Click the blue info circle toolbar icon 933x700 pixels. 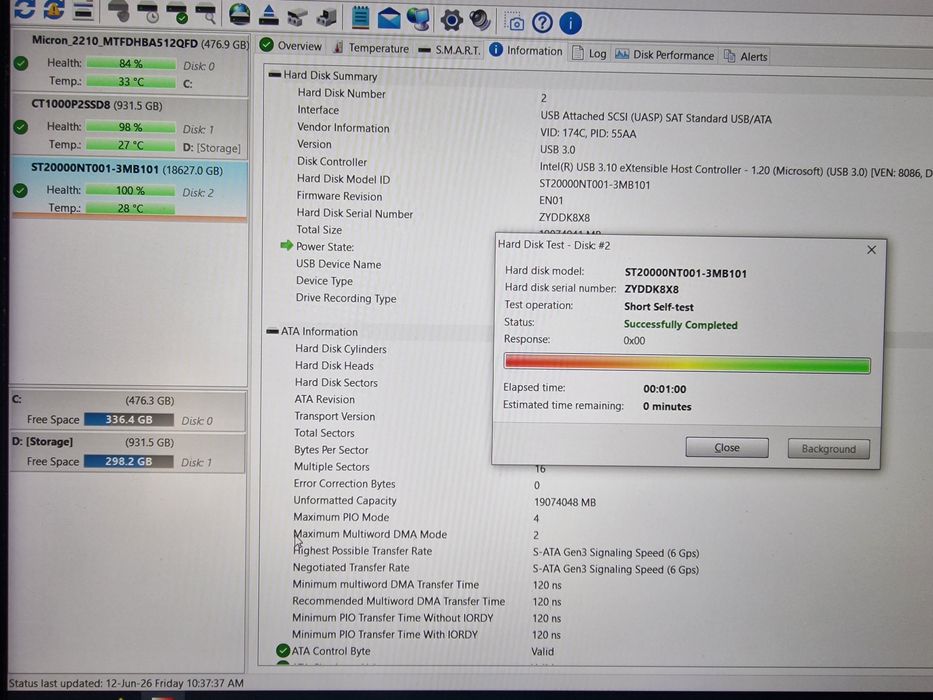pyautogui.click(x=570, y=23)
